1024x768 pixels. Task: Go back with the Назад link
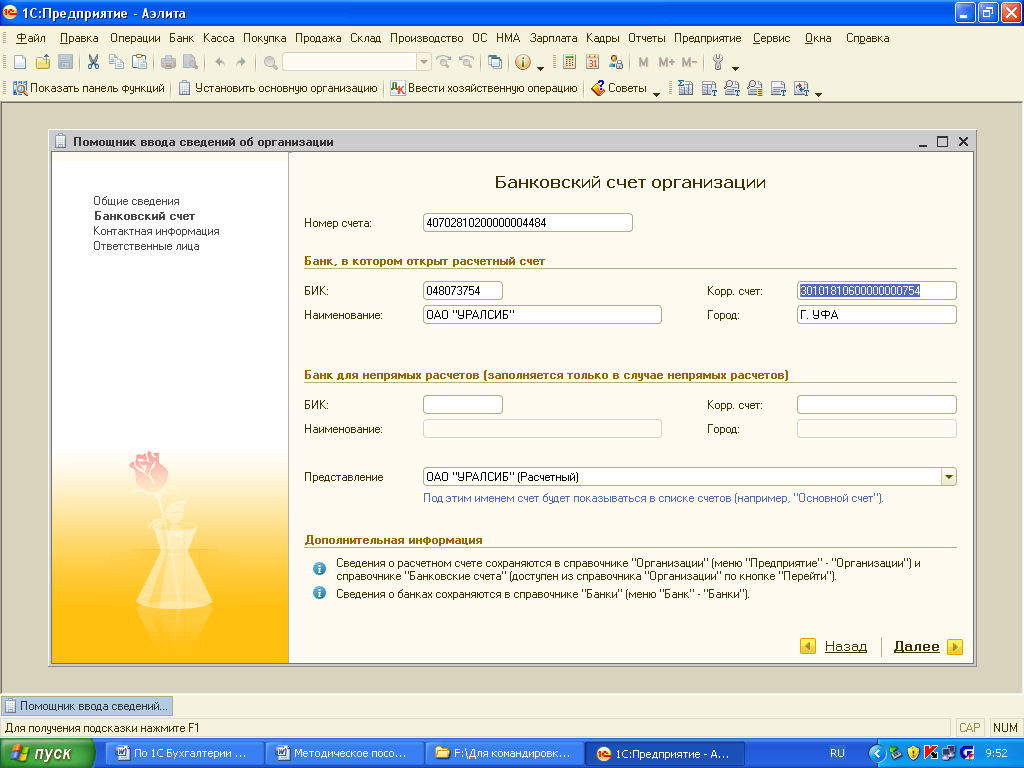pos(846,647)
